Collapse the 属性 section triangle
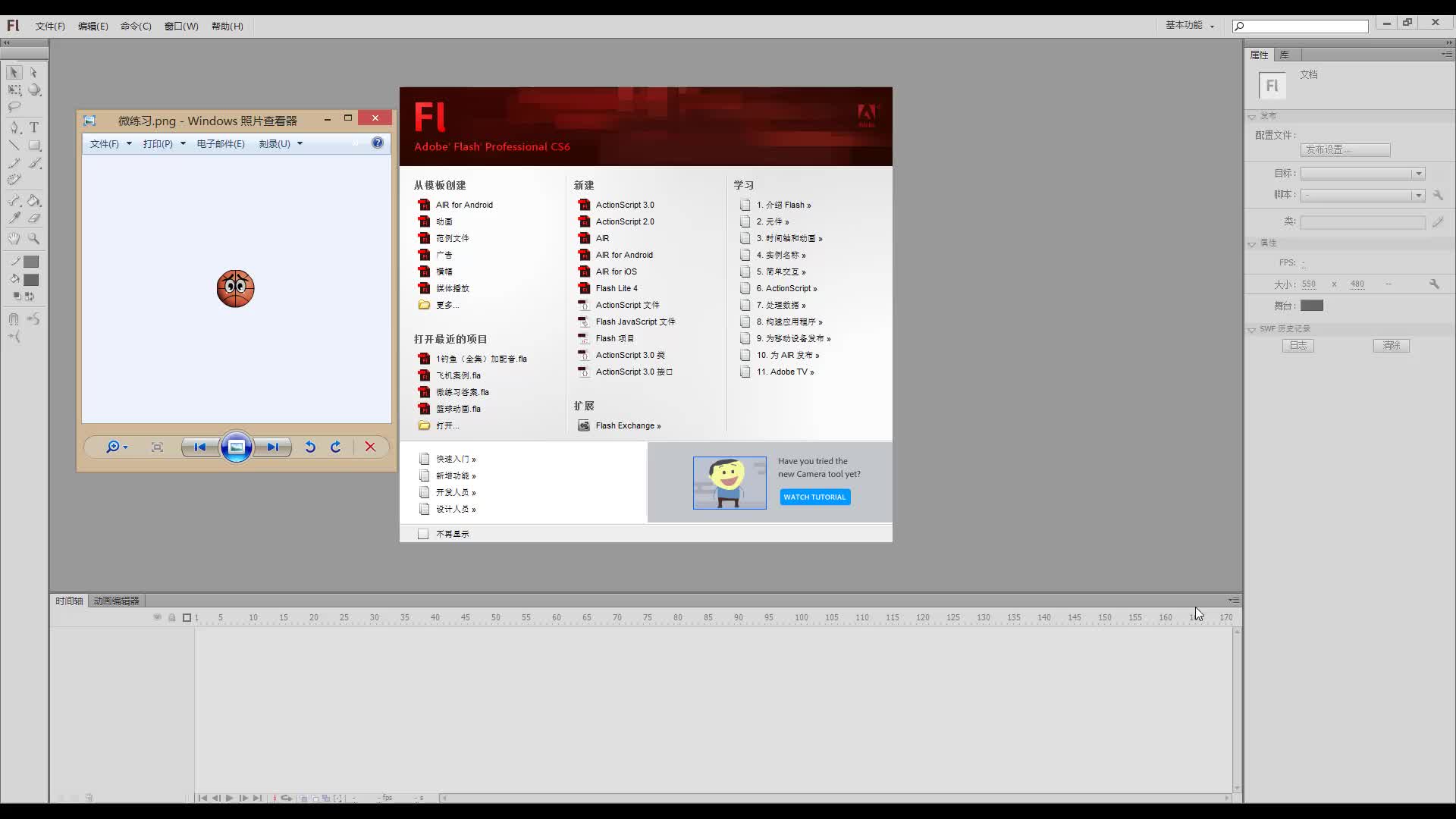 (x=1252, y=243)
